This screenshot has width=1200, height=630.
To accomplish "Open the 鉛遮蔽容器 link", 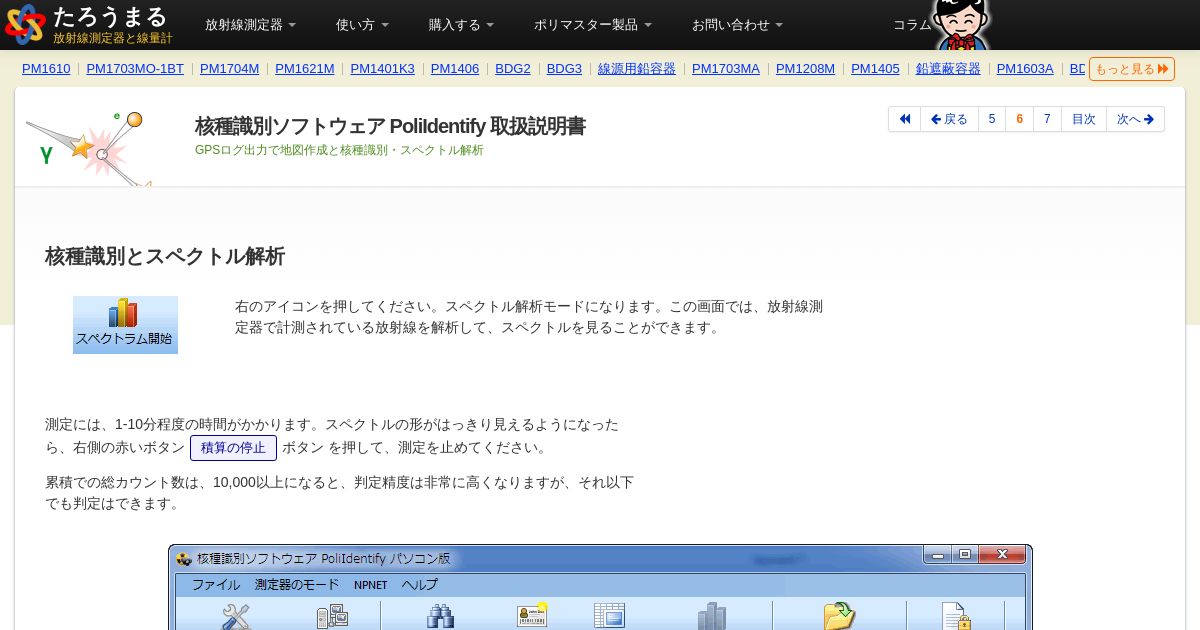I will point(948,69).
